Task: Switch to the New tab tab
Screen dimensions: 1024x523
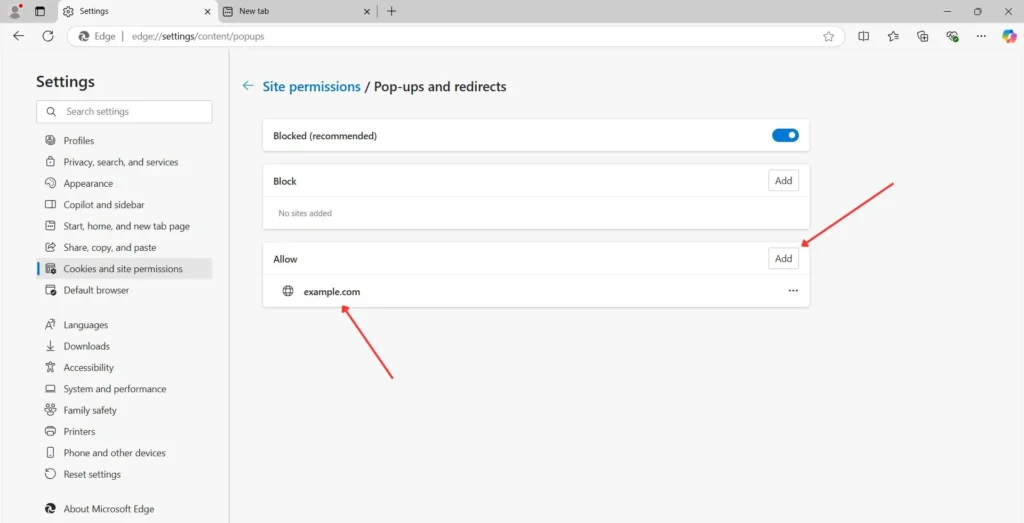Action: (x=297, y=11)
